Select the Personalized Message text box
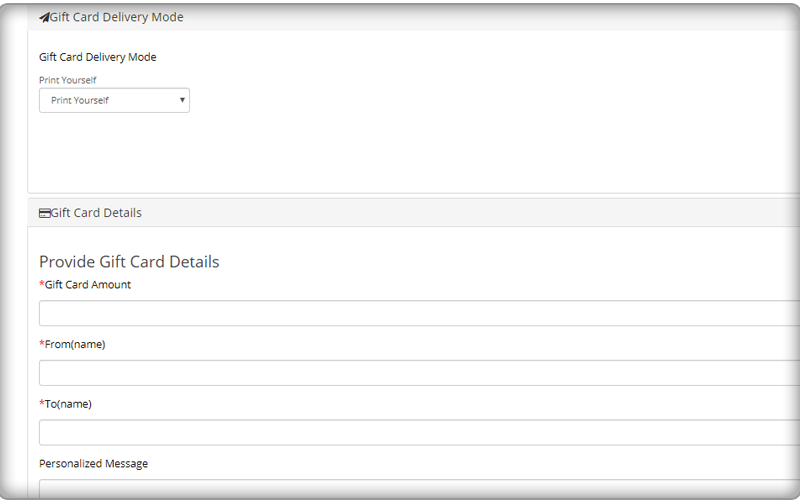 coord(419,488)
